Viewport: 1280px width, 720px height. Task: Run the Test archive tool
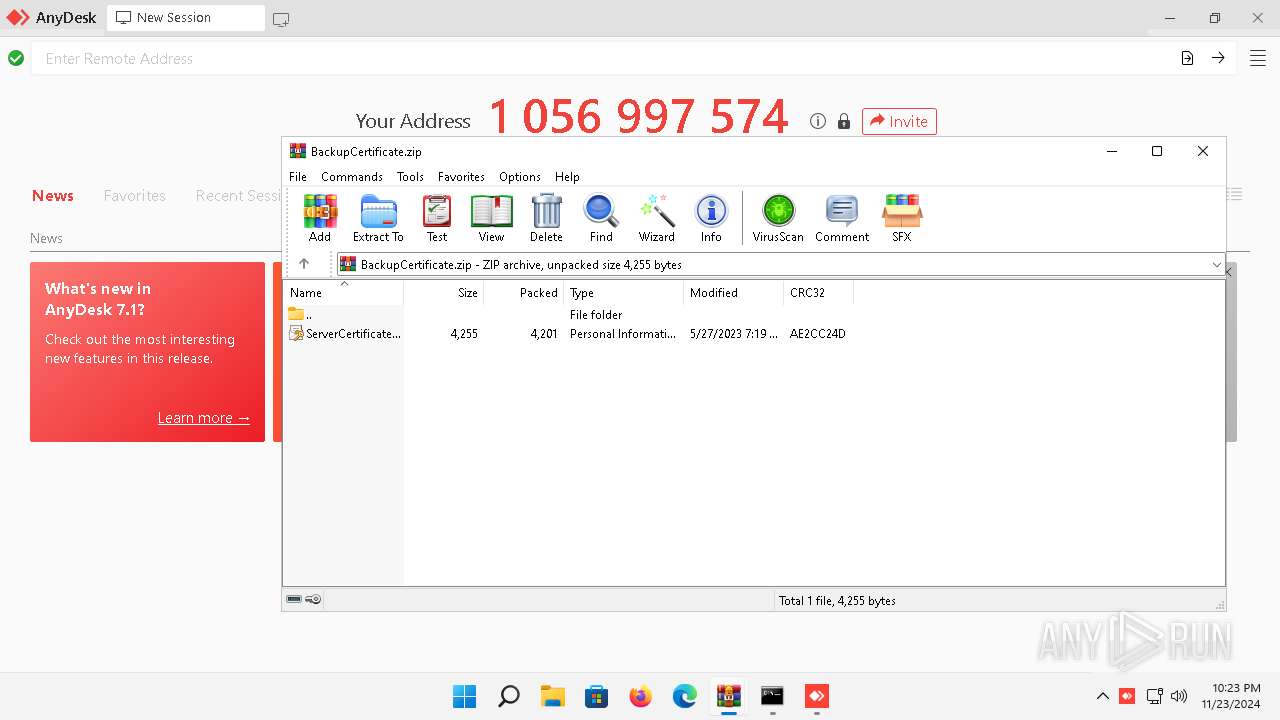point(437,218)
